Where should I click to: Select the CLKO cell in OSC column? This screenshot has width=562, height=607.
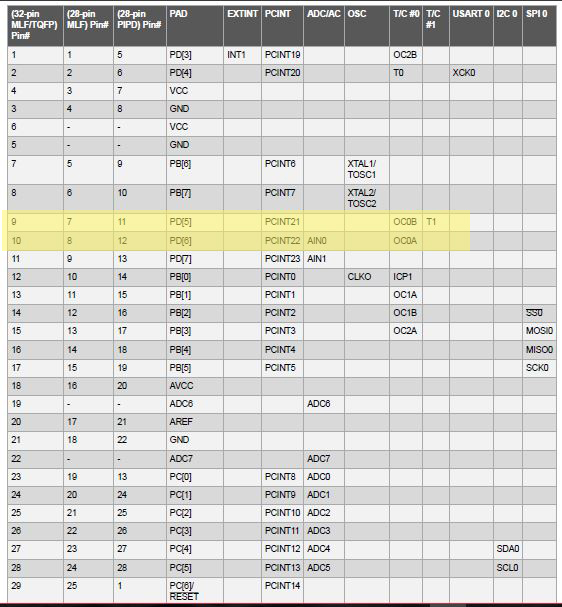pos(359,277)
